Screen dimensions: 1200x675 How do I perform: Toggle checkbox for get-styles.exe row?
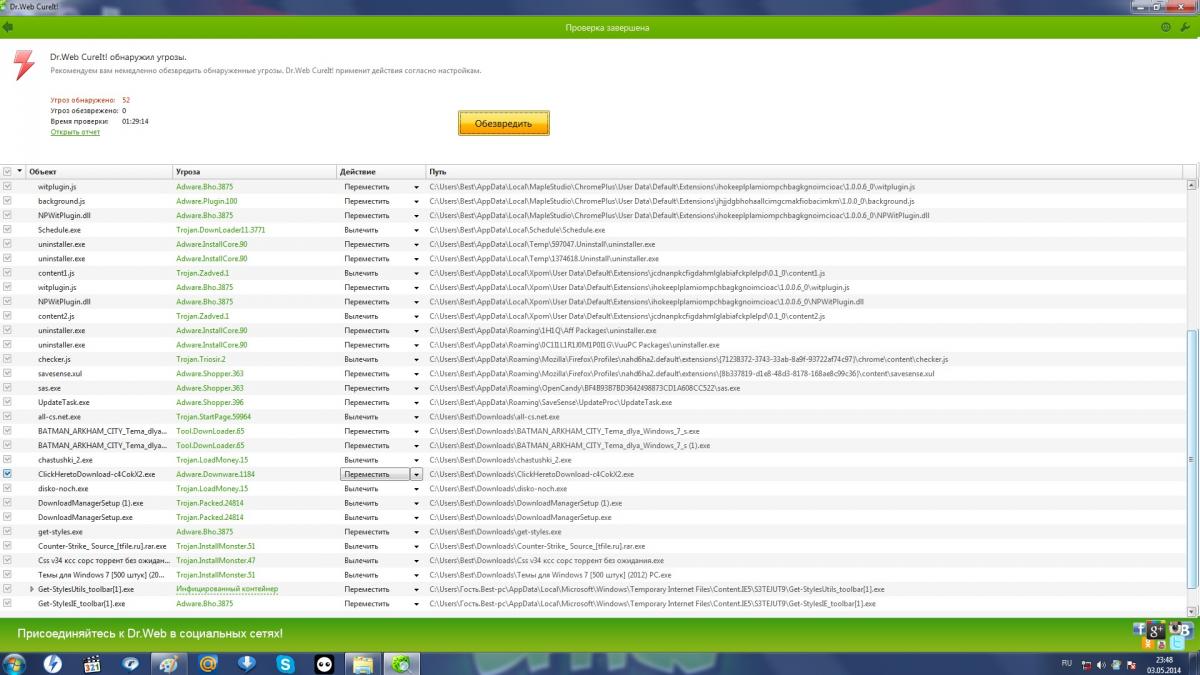[x=7, y=532]
